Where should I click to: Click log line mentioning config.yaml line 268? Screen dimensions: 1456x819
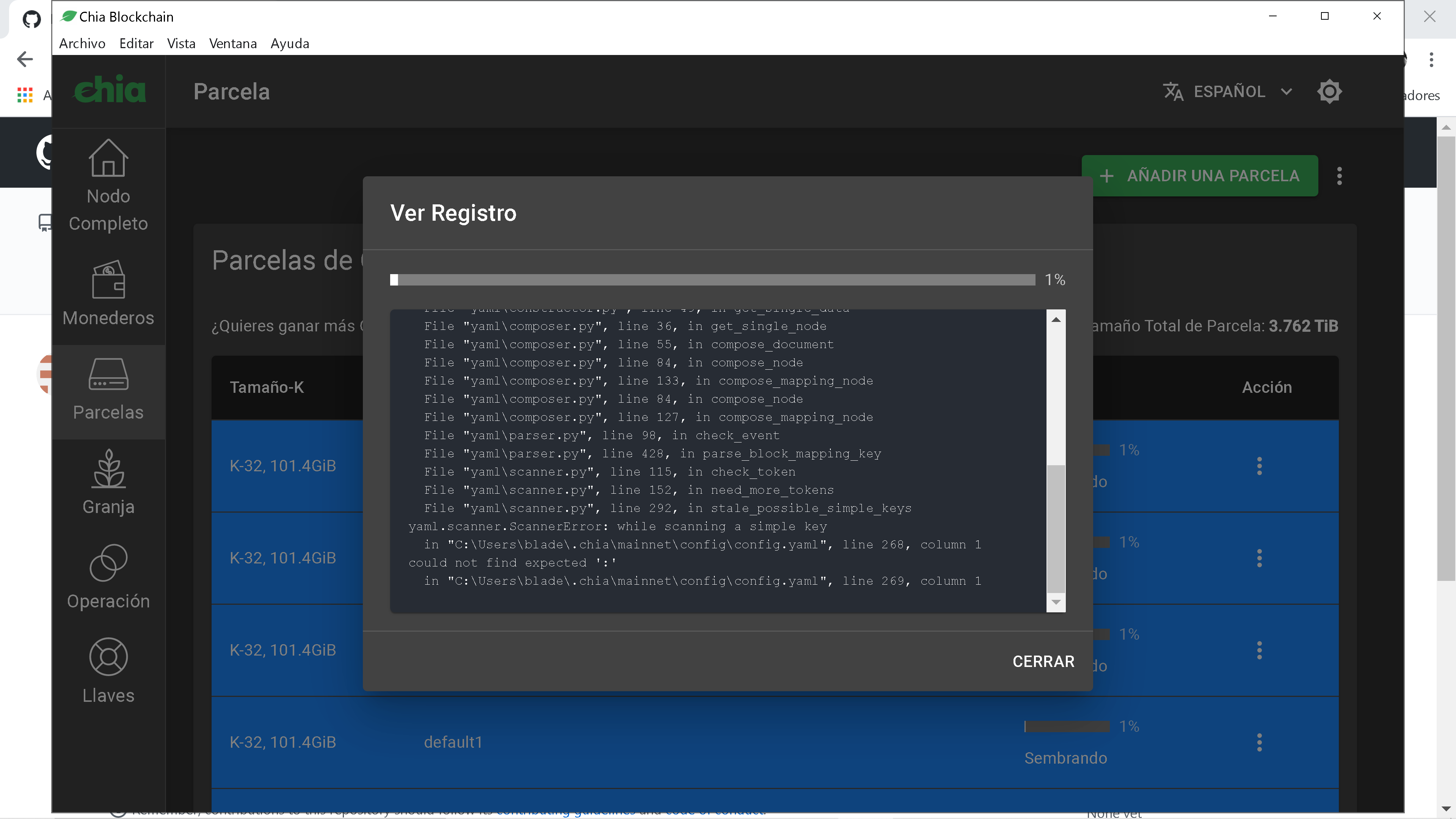(x=703, y=545)
